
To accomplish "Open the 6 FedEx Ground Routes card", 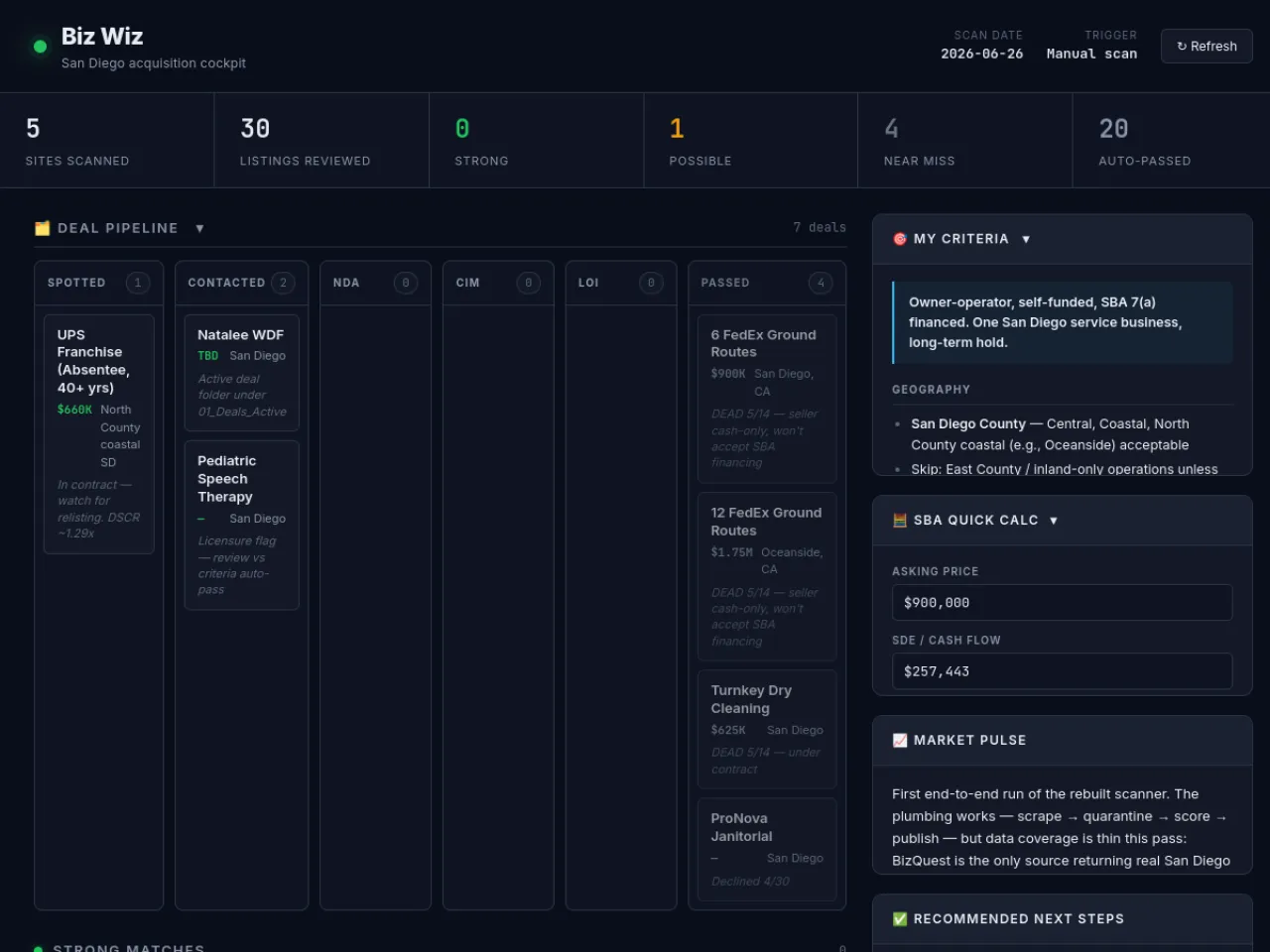I will [767, 399].
